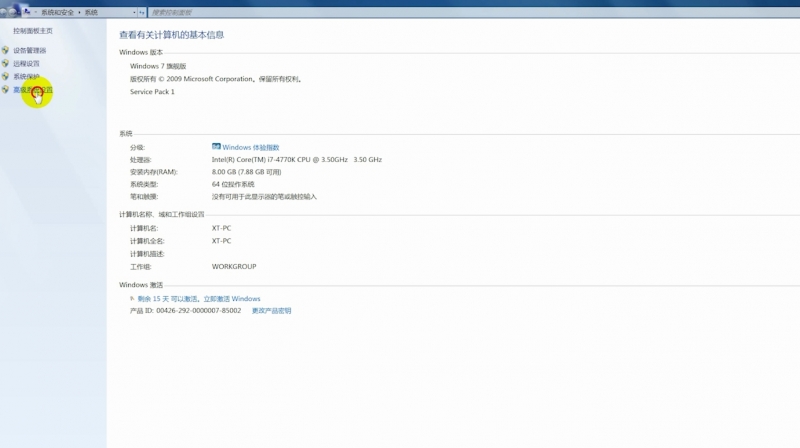Open the Windows 体验指数 link
The height and width of the screenshot is (448, 800).
(251, 147)
